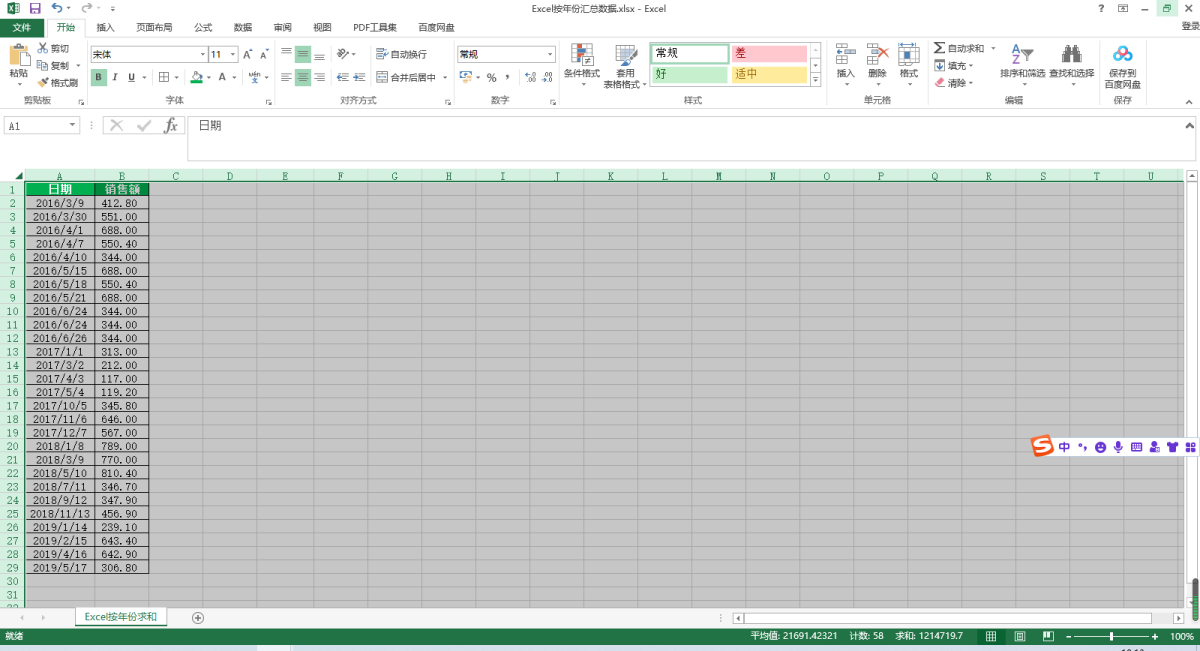Apply the 'Good' (好) cell style

pos(689,74)
